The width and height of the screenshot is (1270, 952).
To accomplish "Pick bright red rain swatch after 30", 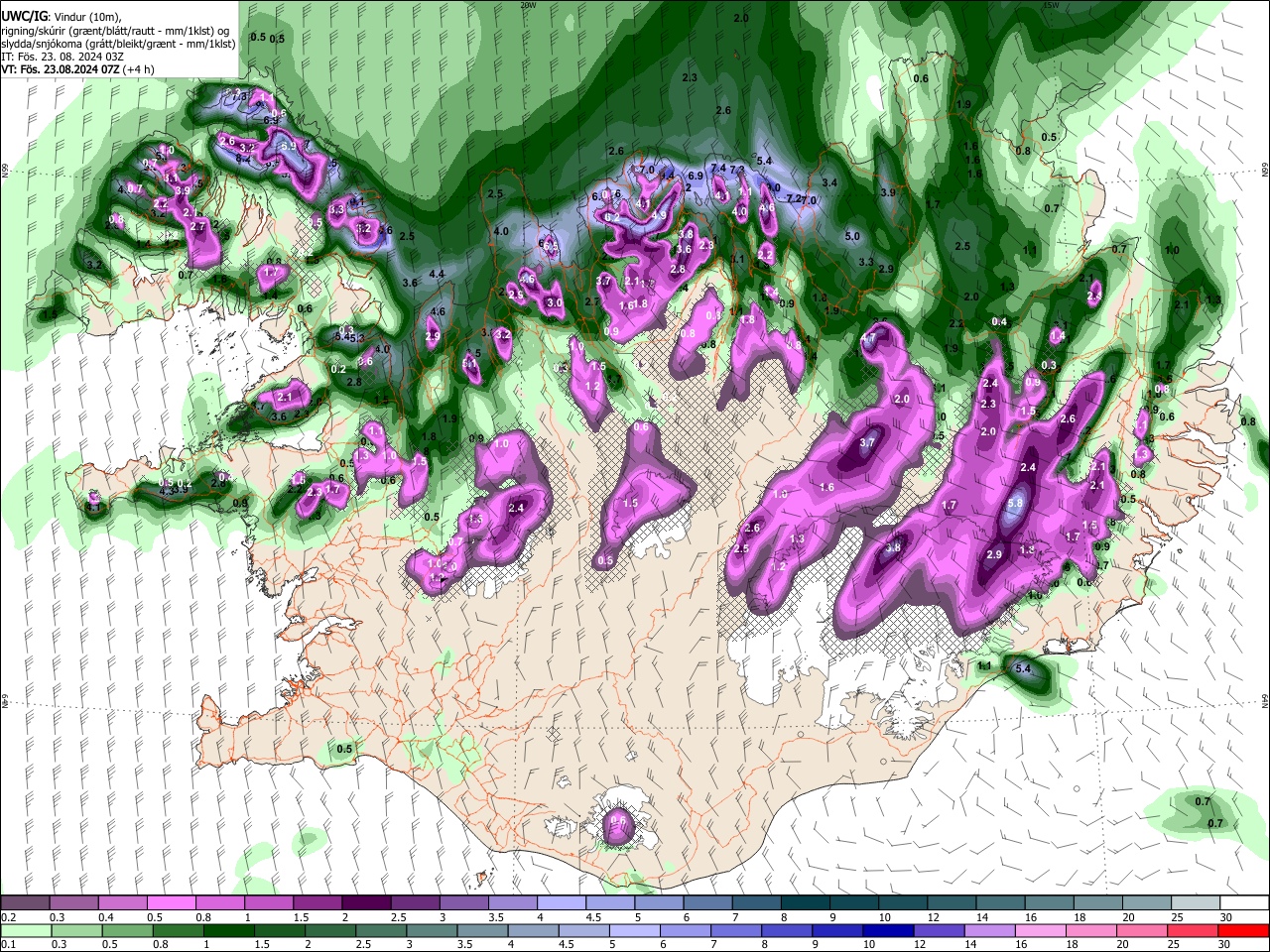I will [x=1242, y=930].
